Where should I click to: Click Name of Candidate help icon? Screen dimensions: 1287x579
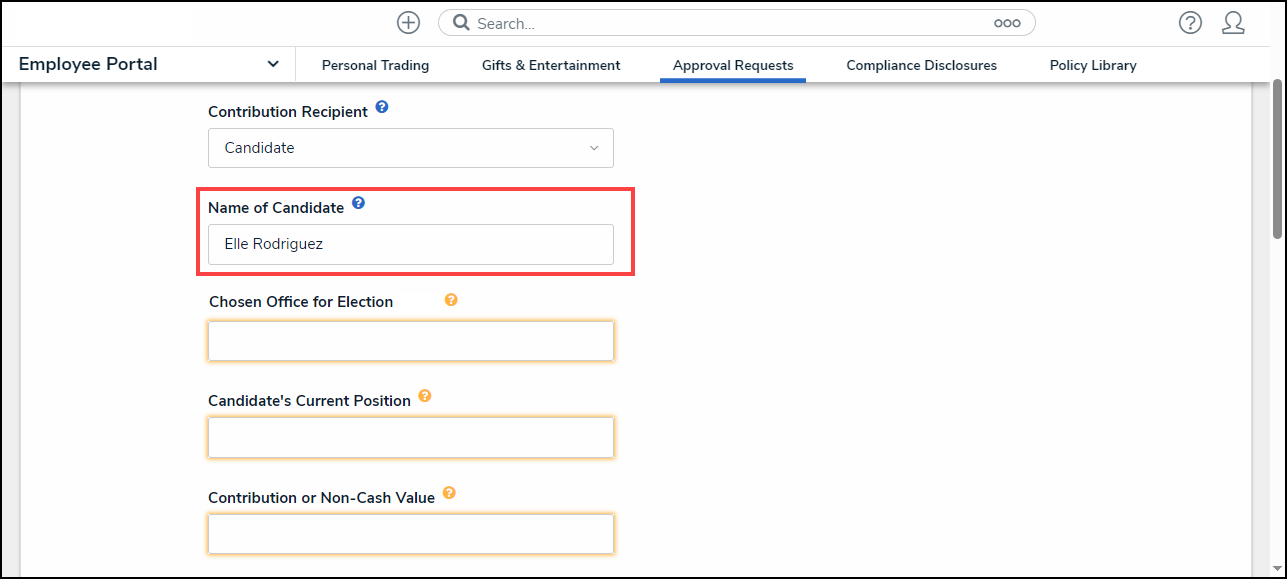[x=358, y=203]
